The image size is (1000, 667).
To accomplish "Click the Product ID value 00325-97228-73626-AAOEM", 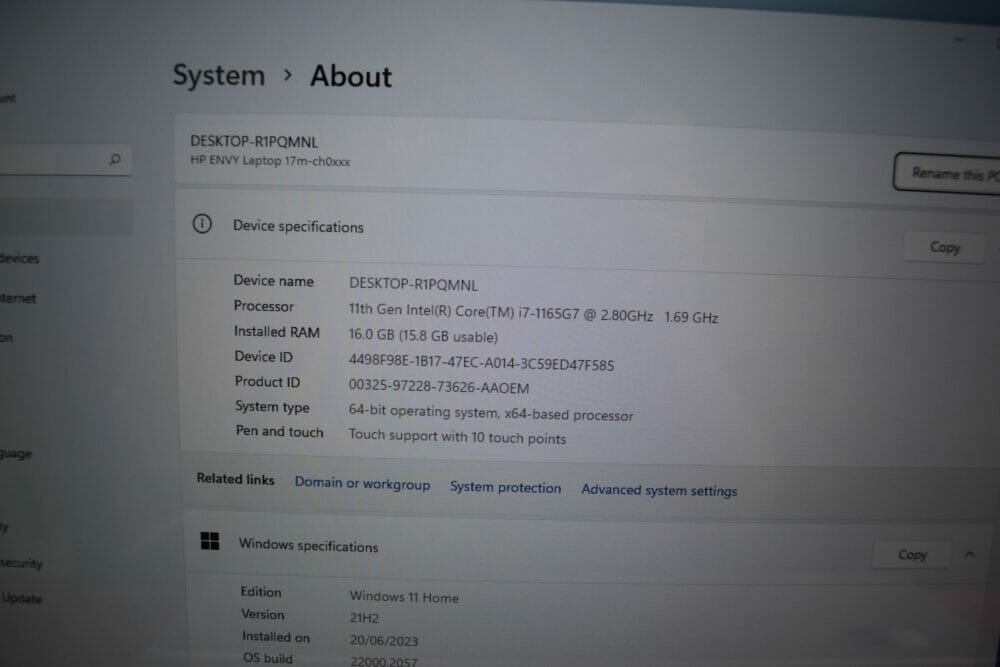I will [439, 386].
